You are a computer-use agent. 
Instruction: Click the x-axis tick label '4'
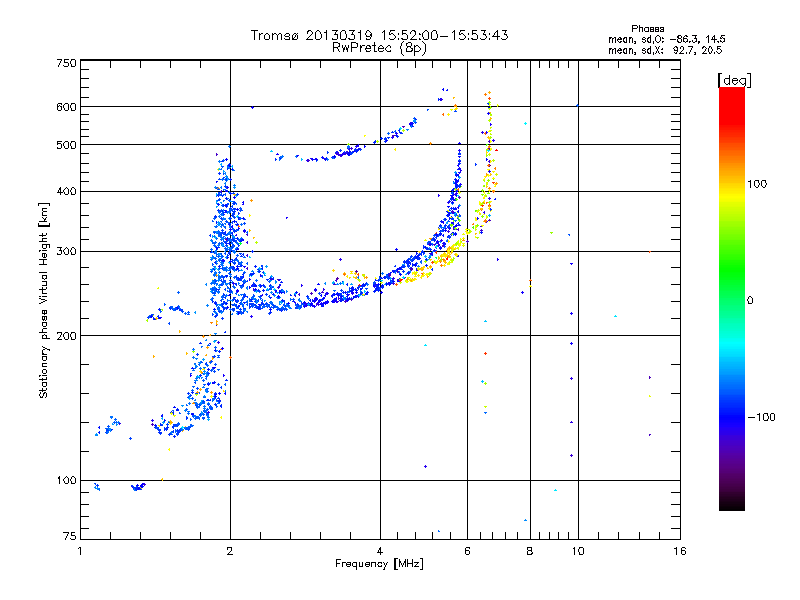pyautogui.click(x=380, y=551)
